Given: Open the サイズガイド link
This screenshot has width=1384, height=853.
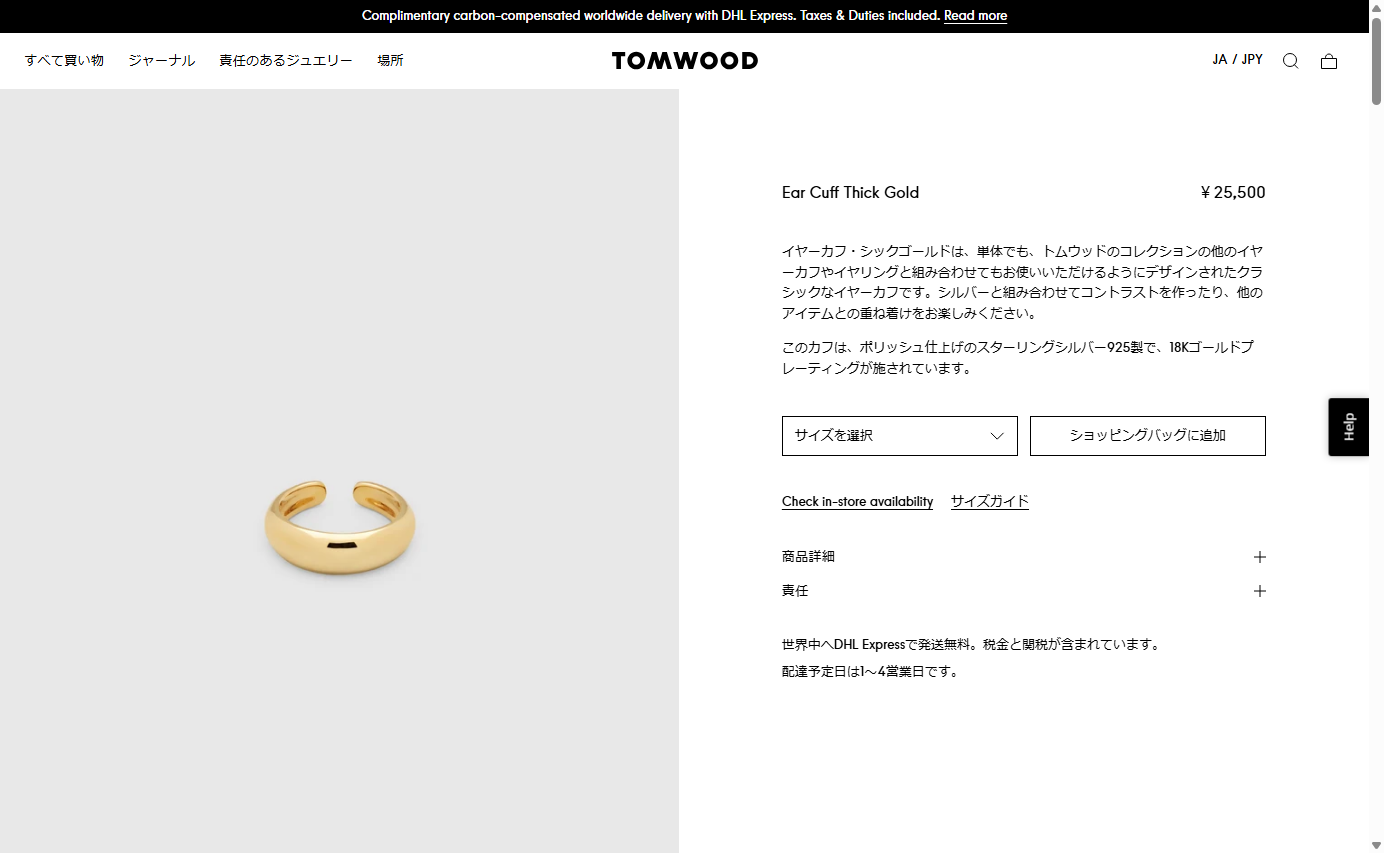Looking at the screenshot, I should (x=989, y=502).
